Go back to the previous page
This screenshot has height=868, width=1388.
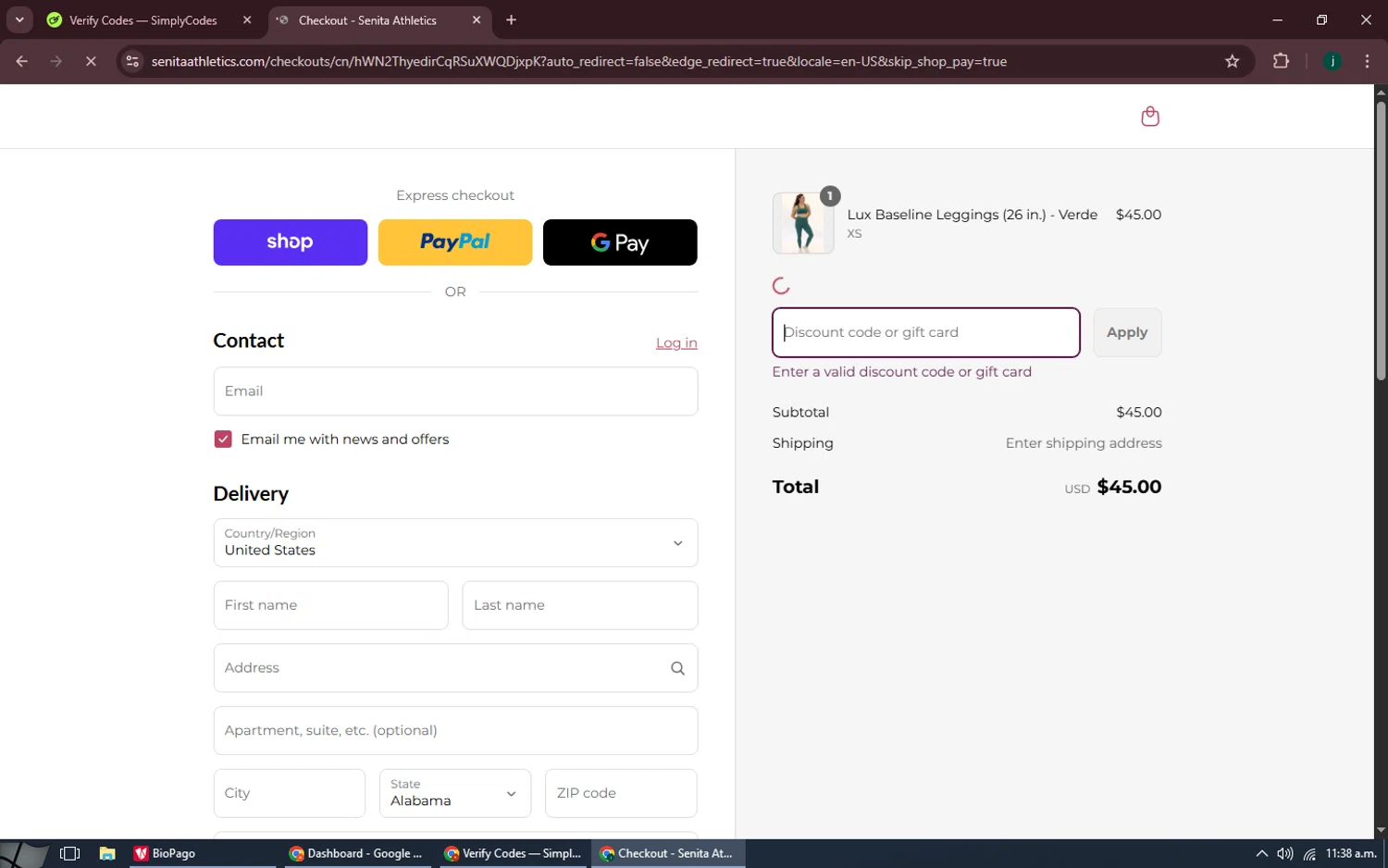click(x=21, y=61)
